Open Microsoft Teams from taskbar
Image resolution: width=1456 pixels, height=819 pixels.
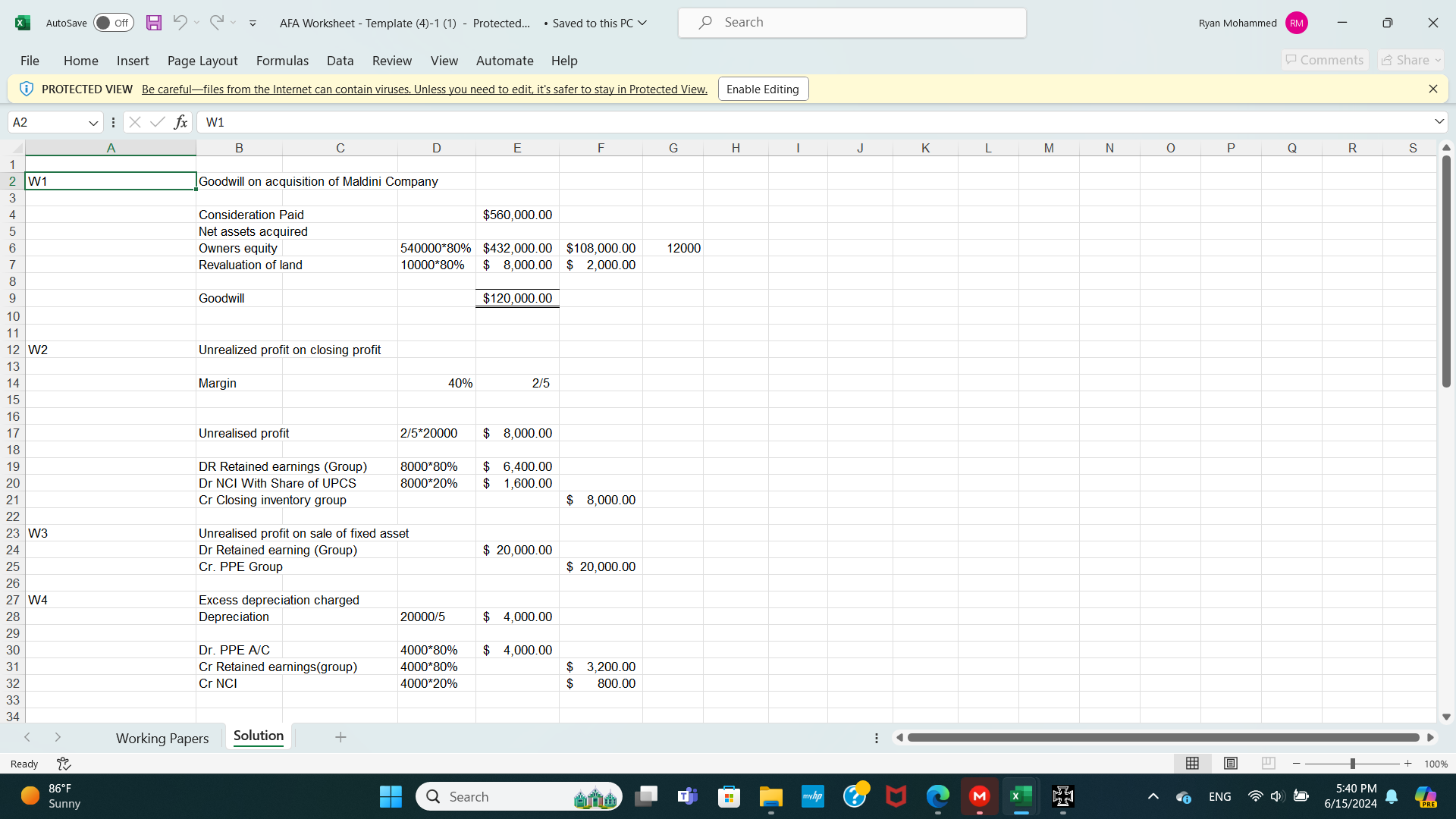click(x=687, y=796)
